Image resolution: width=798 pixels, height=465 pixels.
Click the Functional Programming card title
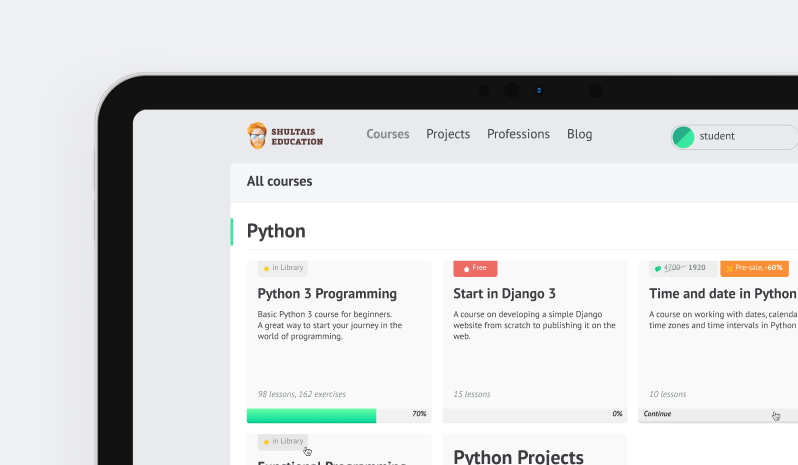(x=332, y=462)
